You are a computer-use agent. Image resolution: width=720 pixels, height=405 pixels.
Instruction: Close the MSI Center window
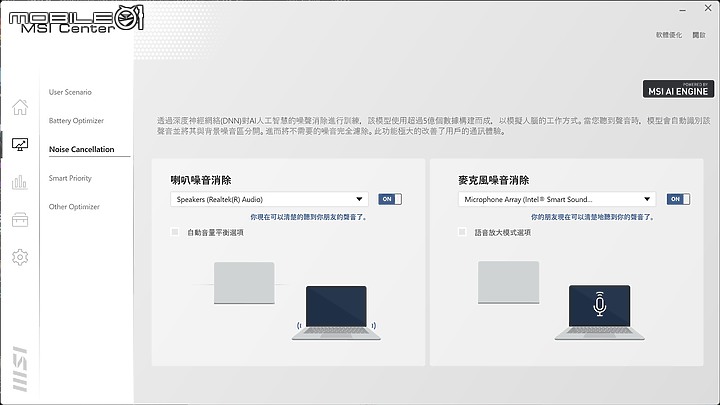(708, 8)
